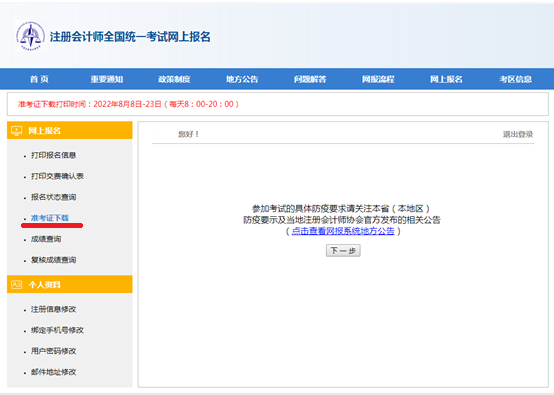Image resolution: width=554 pixels, height=395 pixels.
Task: Open 点击查看网报系统地方公告 hyperlink
Action: coord(343,231)
